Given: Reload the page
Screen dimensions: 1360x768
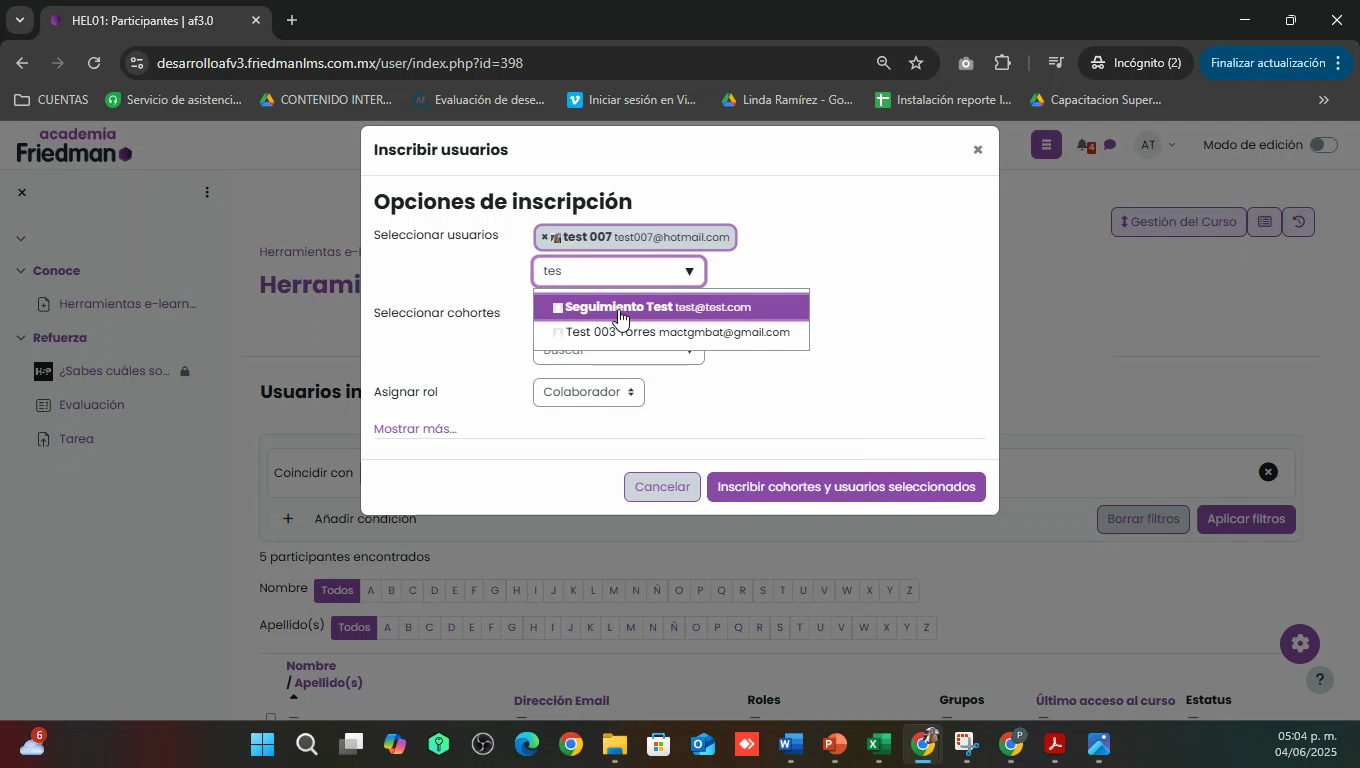Looking at the screenshot, I should coord(94,63).
